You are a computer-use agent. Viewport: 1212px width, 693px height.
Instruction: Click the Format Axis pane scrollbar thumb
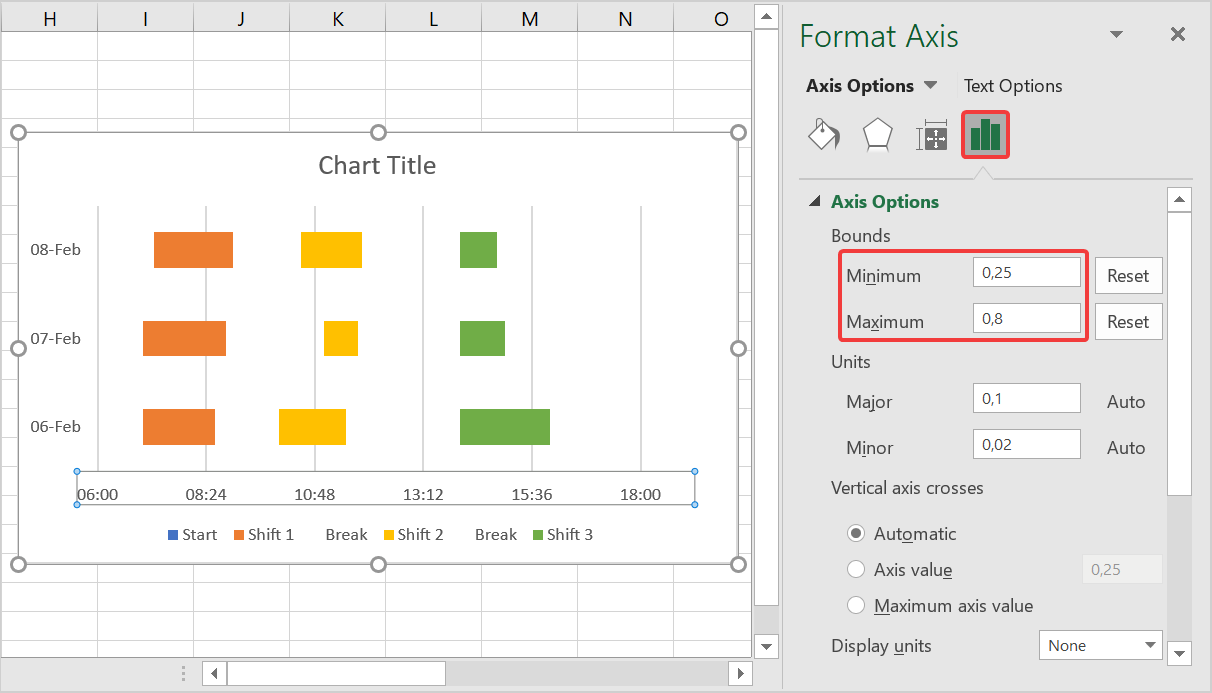click(1180, 353)
